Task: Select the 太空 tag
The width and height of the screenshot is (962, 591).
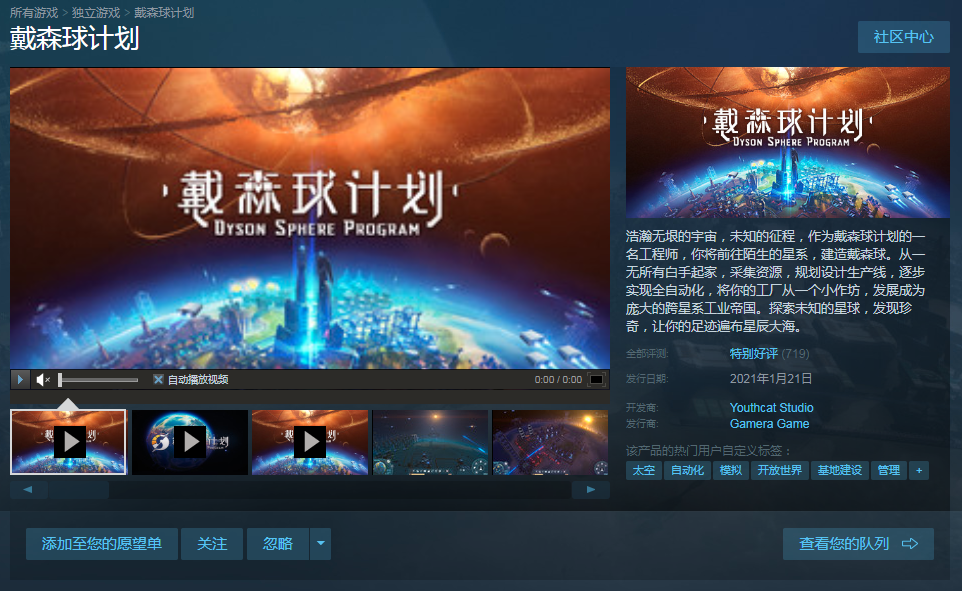Action: 643,470
